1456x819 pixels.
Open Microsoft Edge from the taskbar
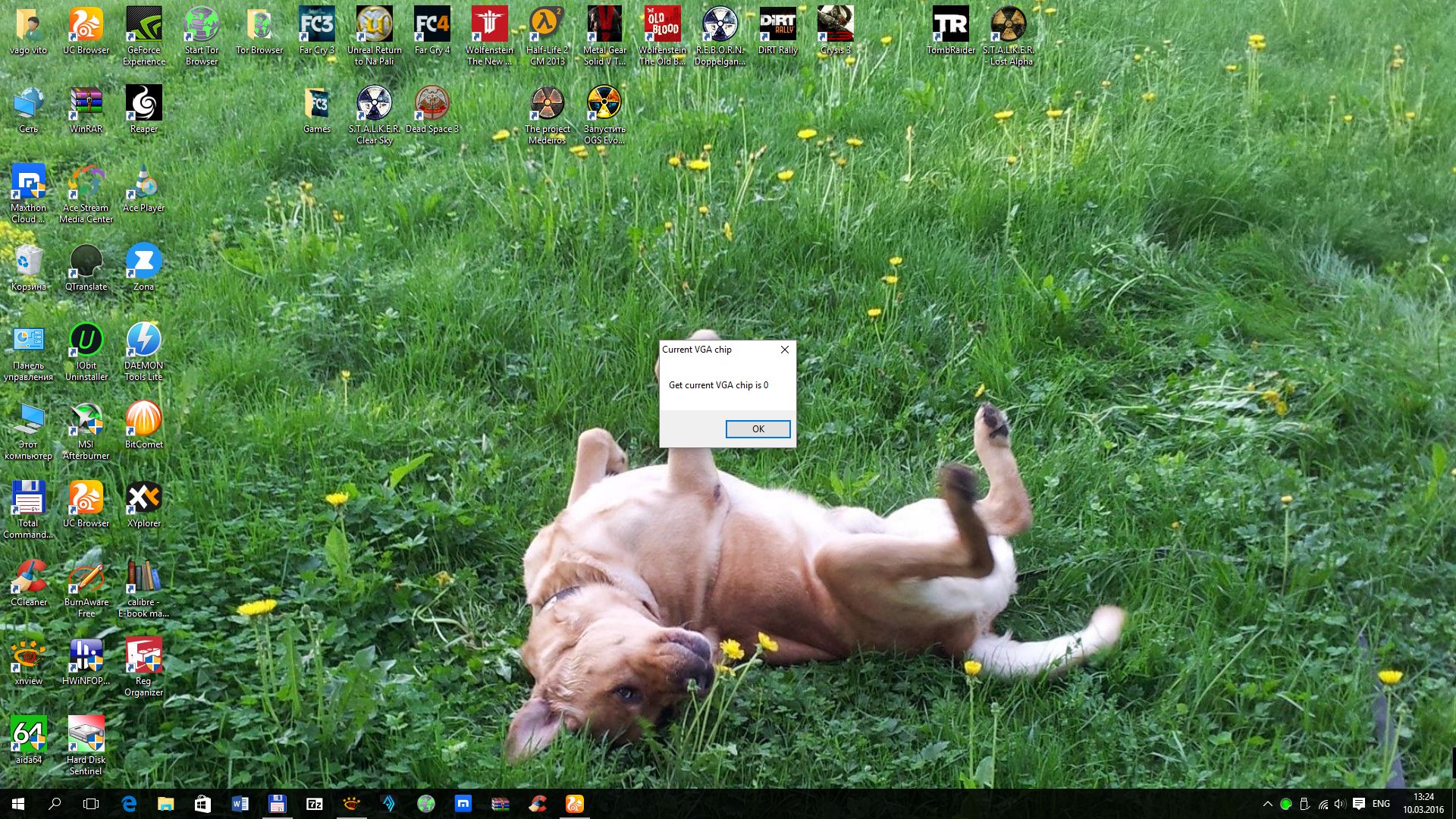(129, 804)
